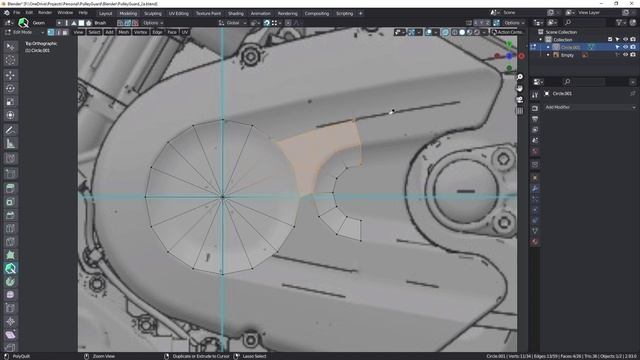Toggle snapping magnet in header
Screen dimensions: 640x360
pyautogui.click(x=267, y=23)
